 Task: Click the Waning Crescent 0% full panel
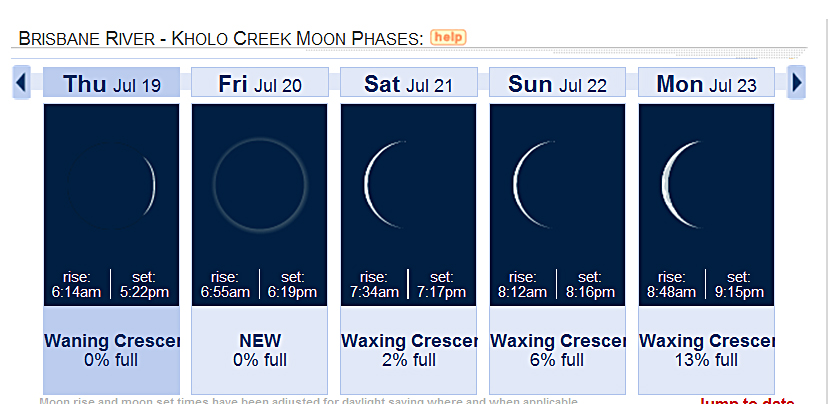pos(112,350)
